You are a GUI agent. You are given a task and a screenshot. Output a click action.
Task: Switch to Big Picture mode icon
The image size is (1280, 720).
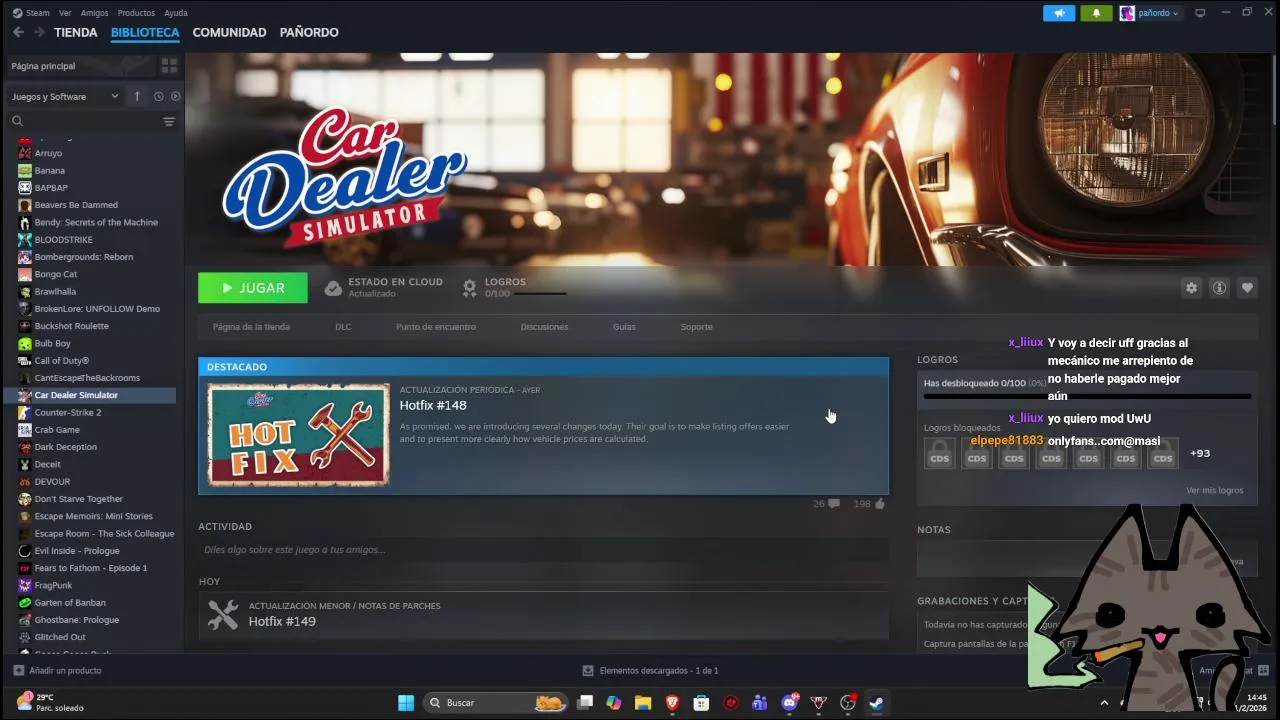click(1200, 13)
